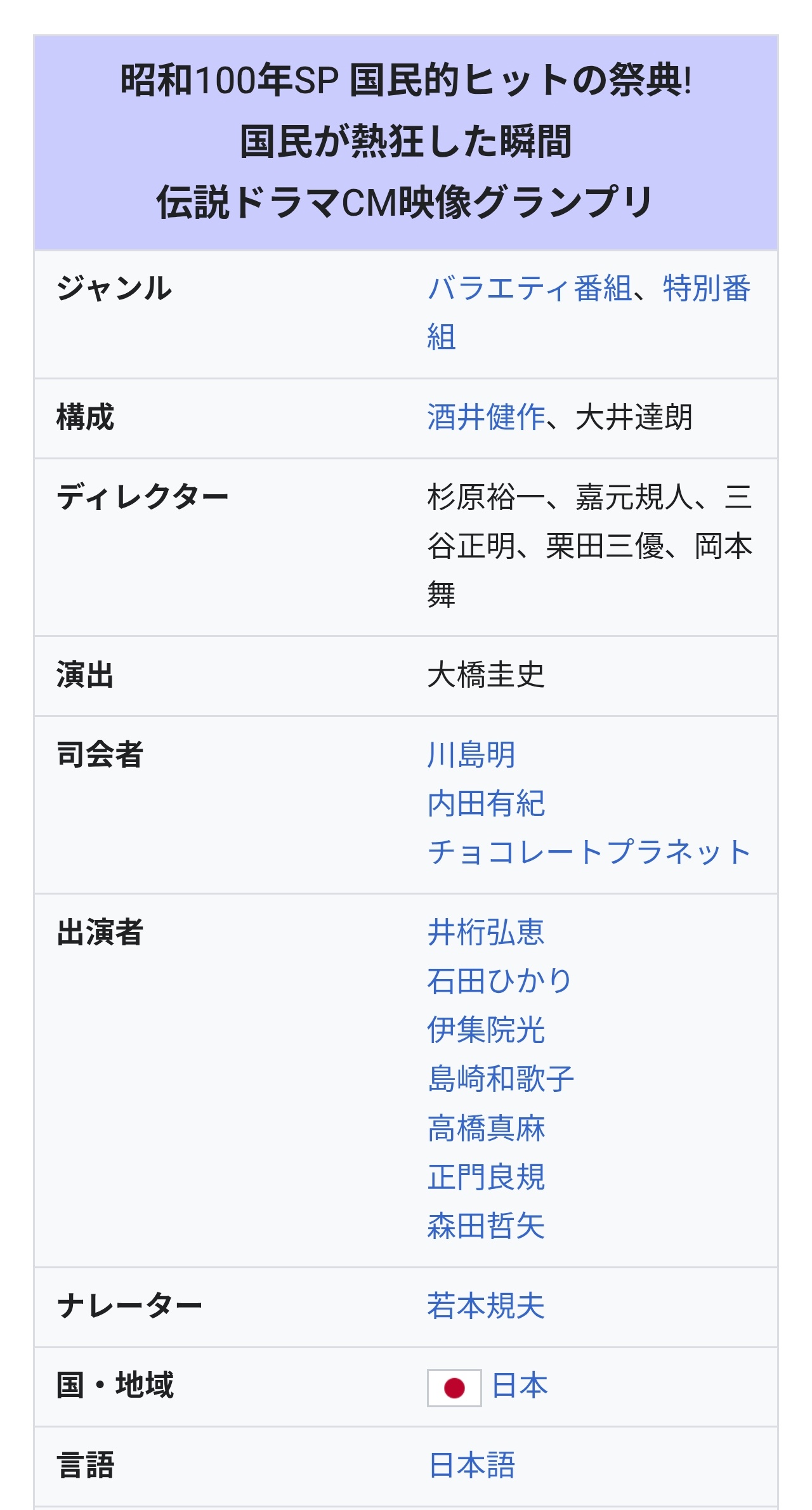Open the 森田哲矢 link
812x1510 pixels.
pos(486,1226)
